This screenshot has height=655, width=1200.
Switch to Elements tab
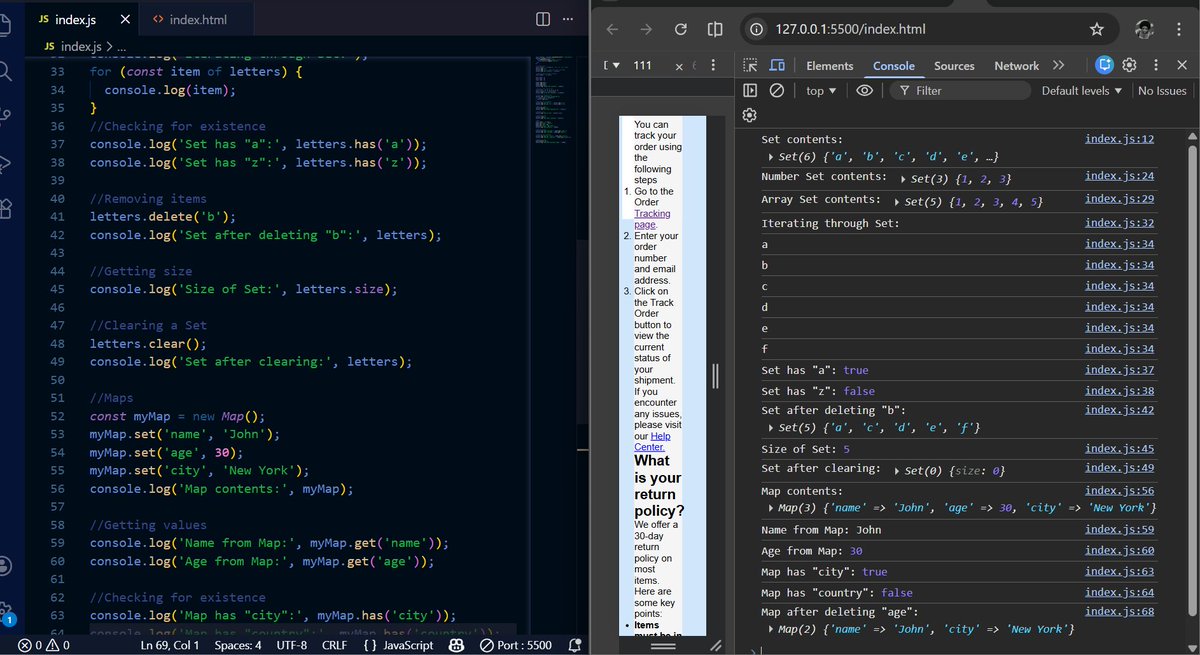(830, 65)
